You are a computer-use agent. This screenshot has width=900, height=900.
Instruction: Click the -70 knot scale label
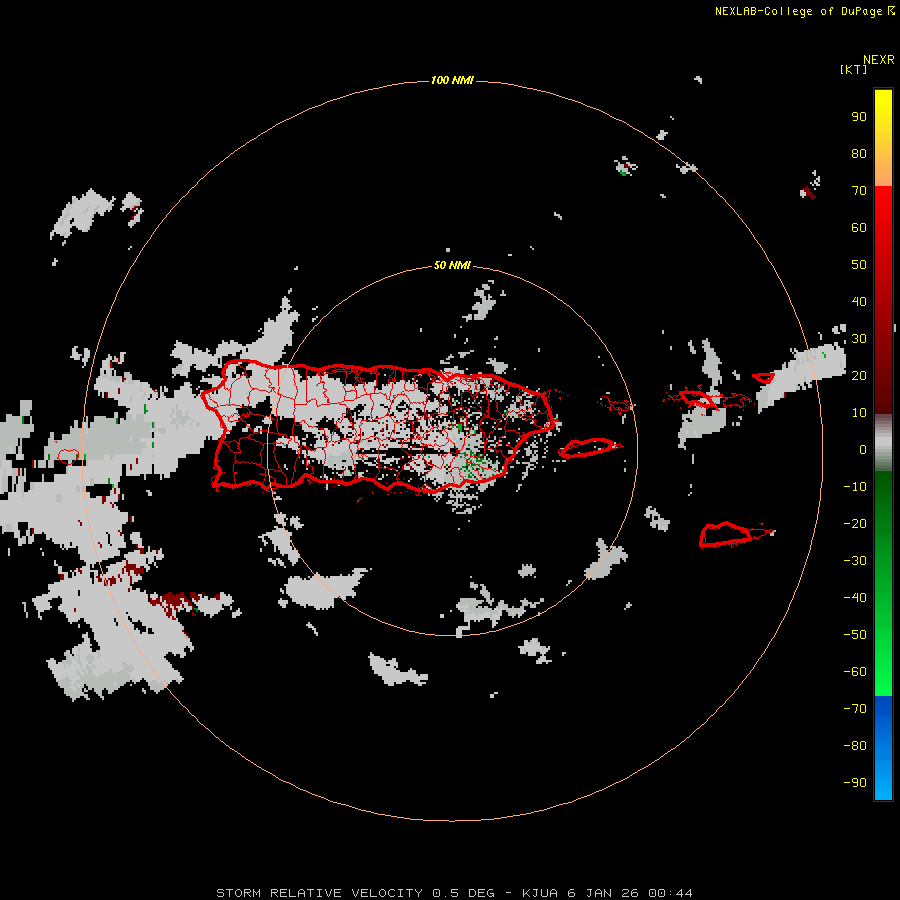[855, 708]
